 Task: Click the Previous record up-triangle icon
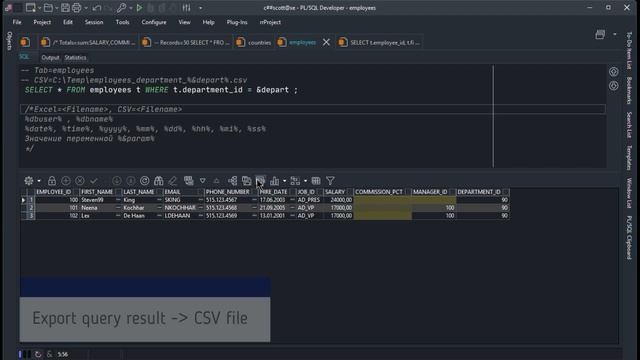pos(216,181)
